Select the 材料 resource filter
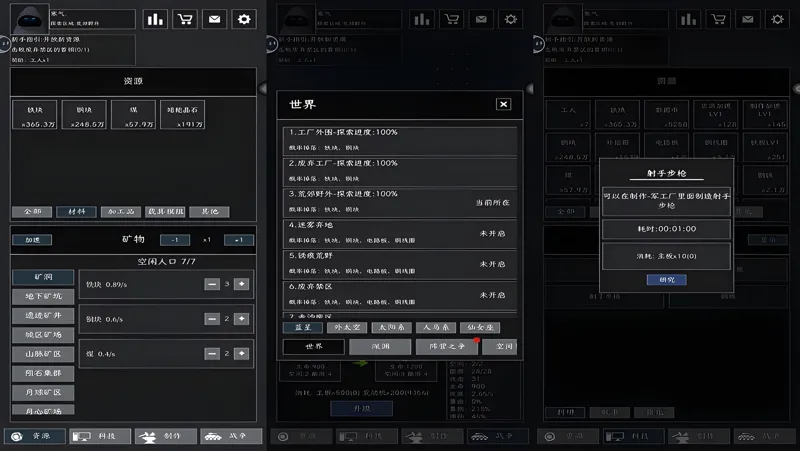Viewport: 800px width, 451px height. [76, 212]
